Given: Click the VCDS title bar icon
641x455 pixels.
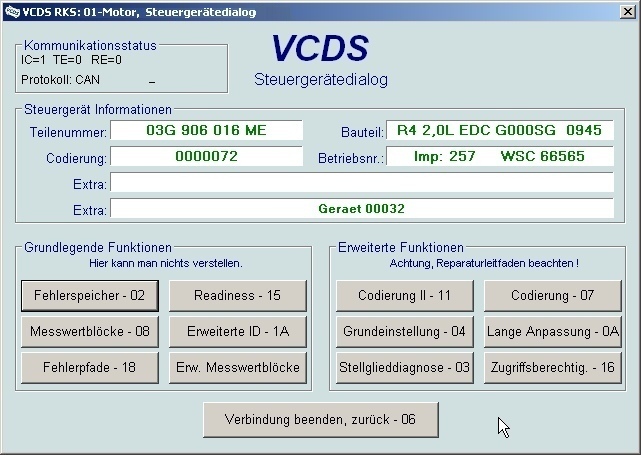Looking at the screenshot, I should tap(12, 12).
